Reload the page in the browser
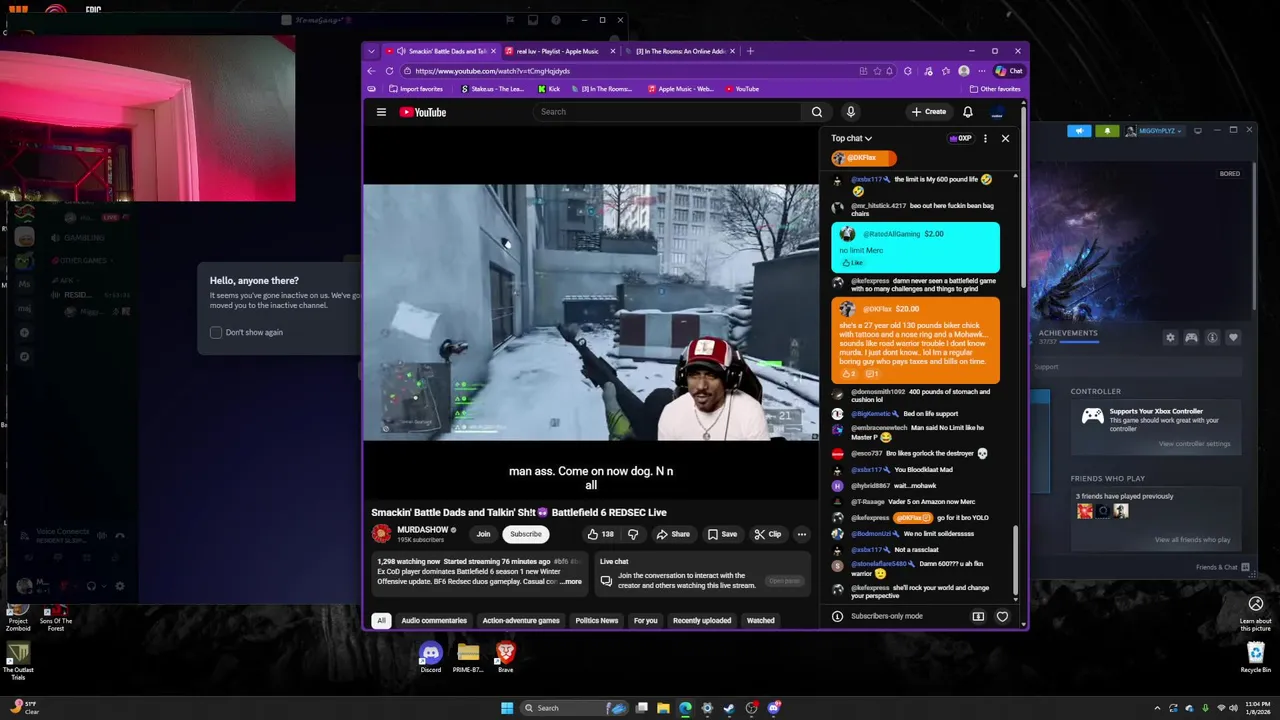Screen dimensions: 1280x720 tap(391, 71)
